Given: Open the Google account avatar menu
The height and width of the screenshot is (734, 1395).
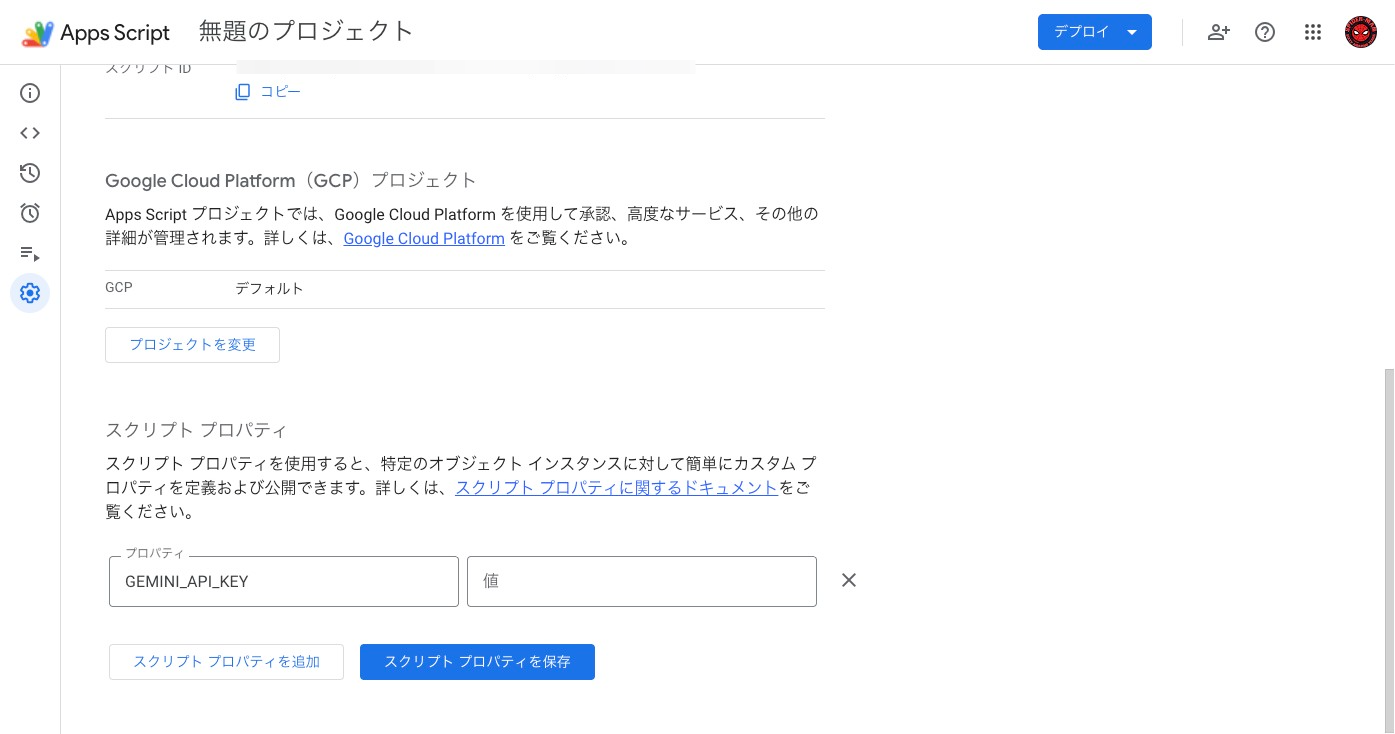Looking at the screenshot, I should click(x=1361, y=32).
